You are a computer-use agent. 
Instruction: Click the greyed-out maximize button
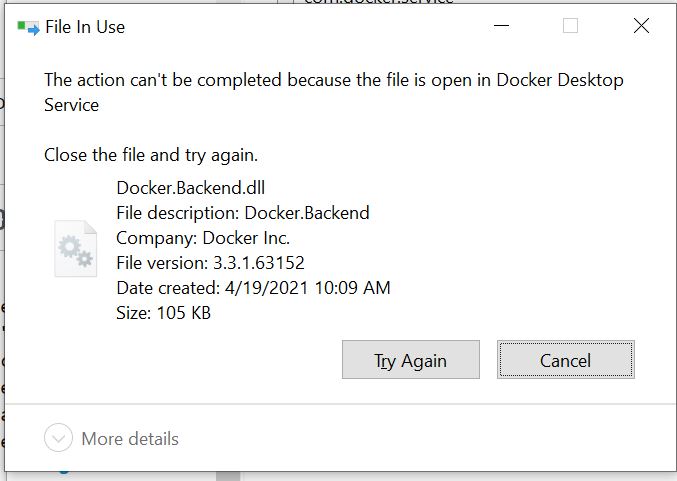coord(570,26)
